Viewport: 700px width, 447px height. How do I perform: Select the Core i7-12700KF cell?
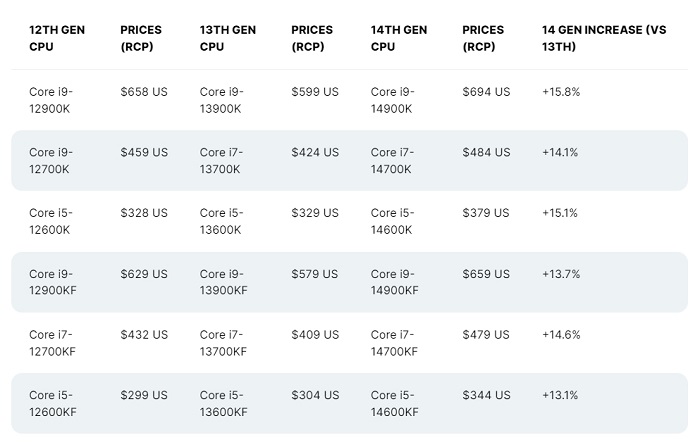(x=52, y=343)
